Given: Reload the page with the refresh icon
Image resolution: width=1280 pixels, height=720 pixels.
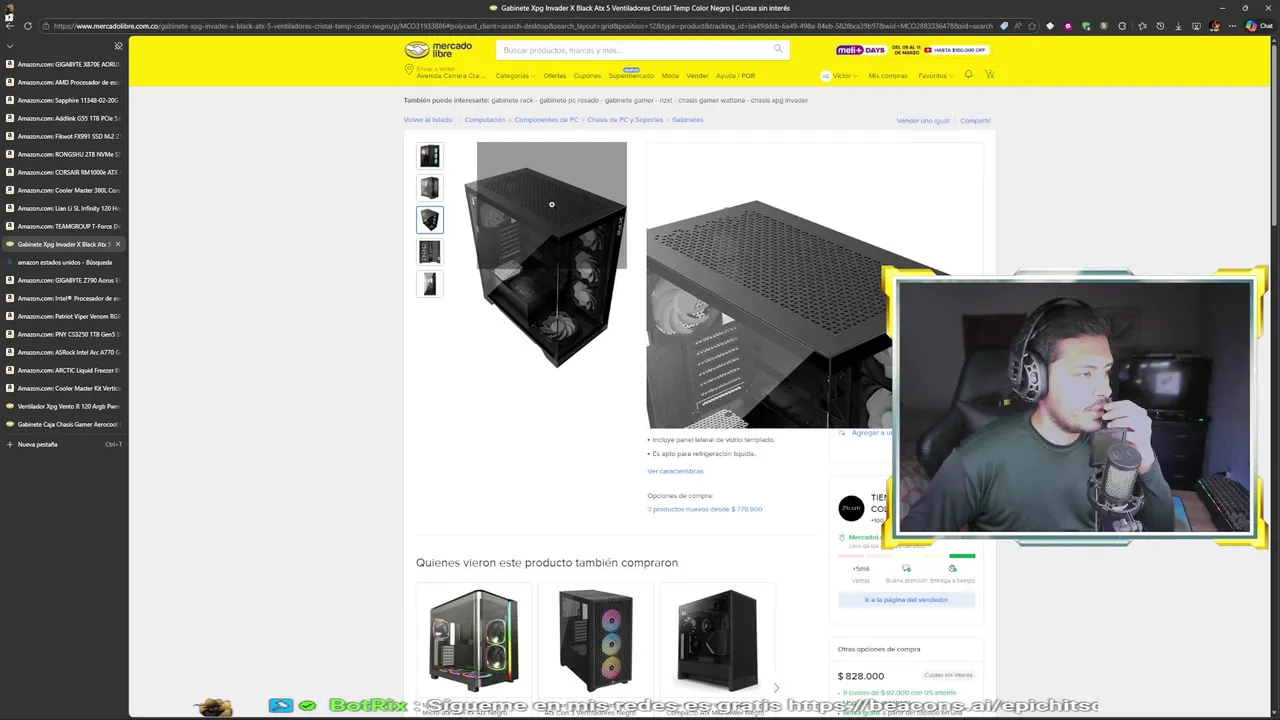Looking at the screenshot, I should click(x=27, y=26).
